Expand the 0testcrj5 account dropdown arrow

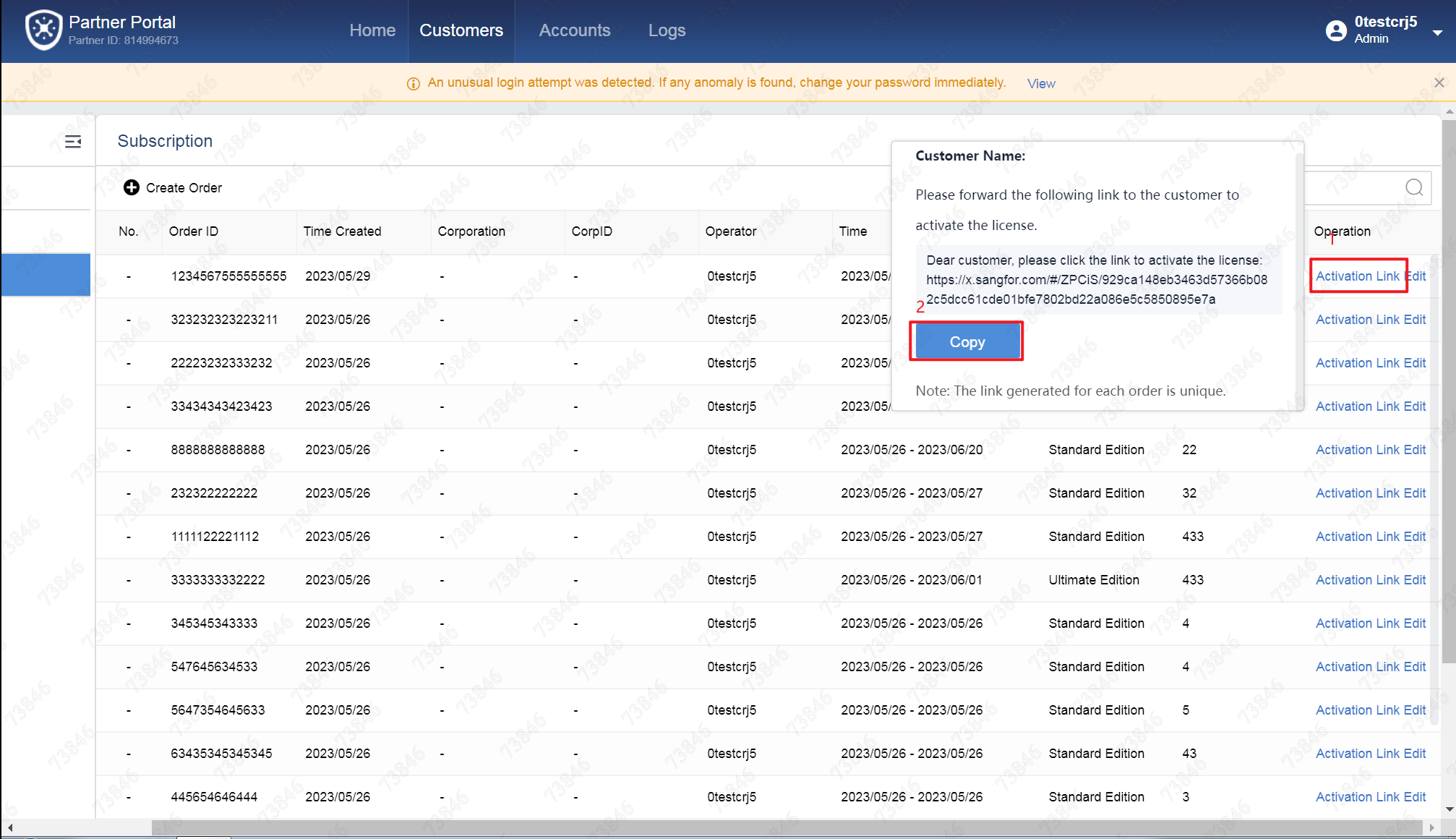(1437, 33)
